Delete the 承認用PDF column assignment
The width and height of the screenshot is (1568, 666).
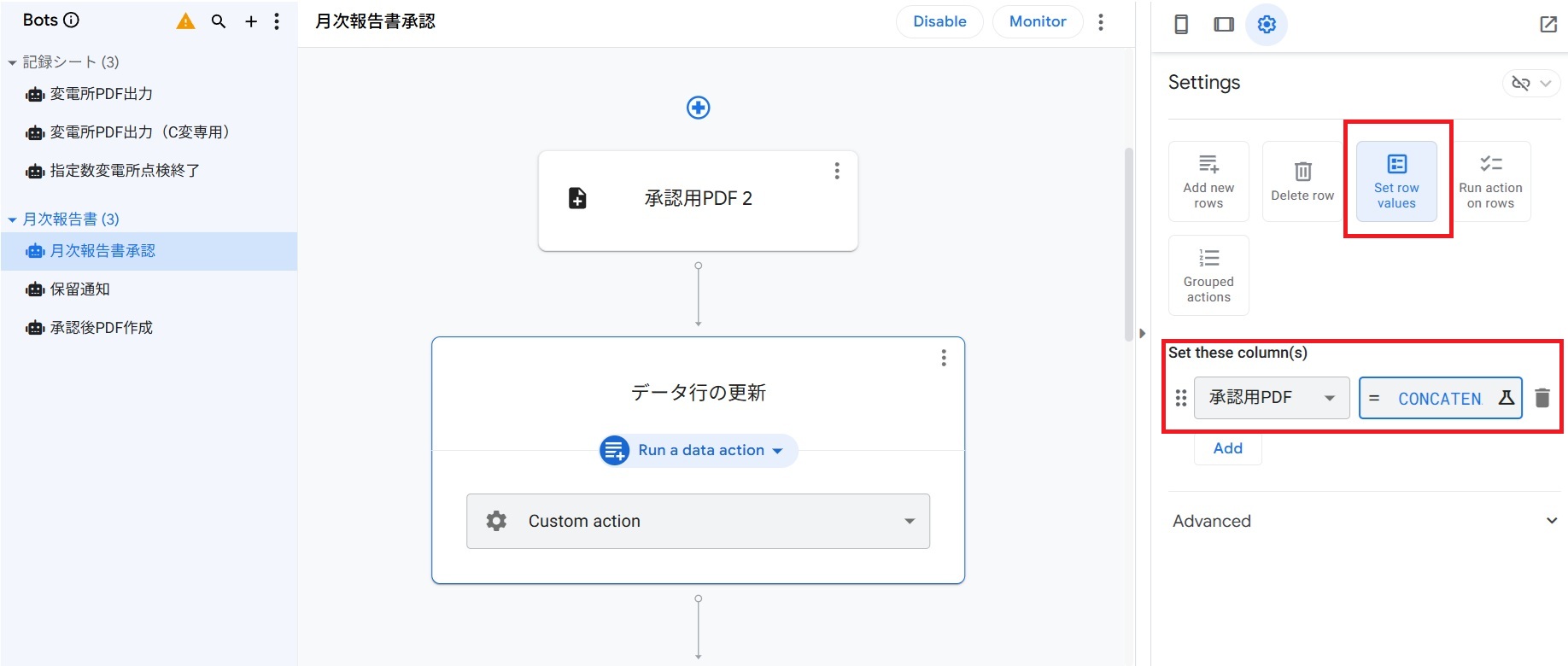click(1542, 398)
